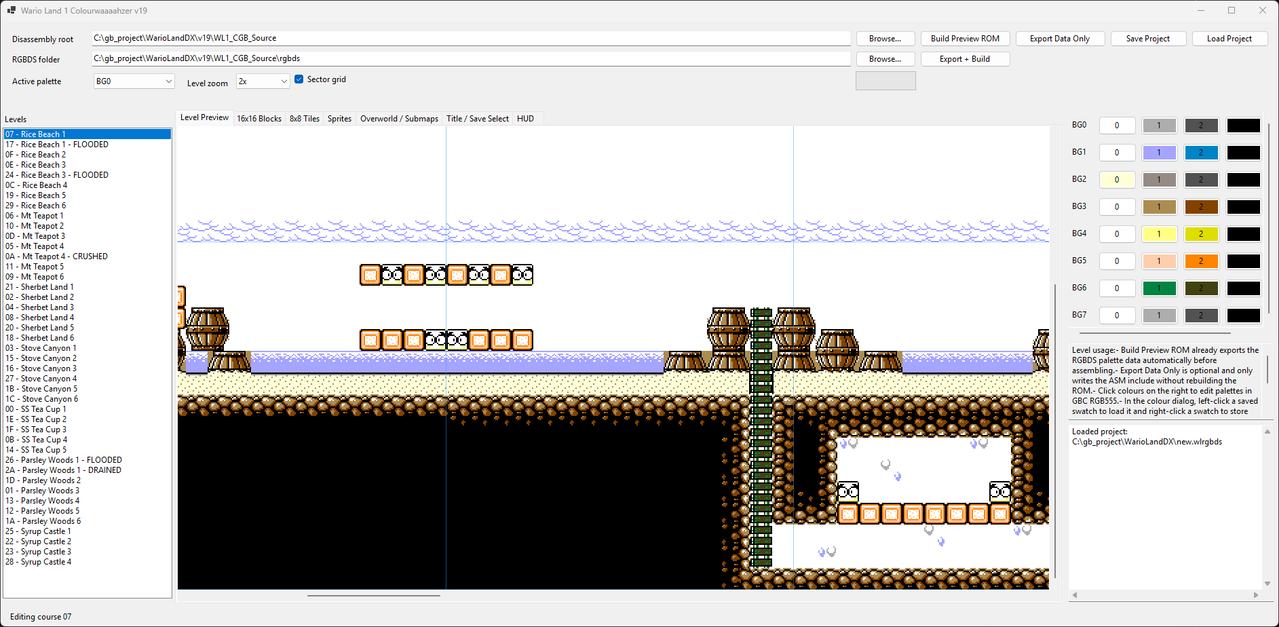This screenshot has width=1279, height=627.
Task: Expand the Level zoom dropdown
Action: [x=263, y=81]
